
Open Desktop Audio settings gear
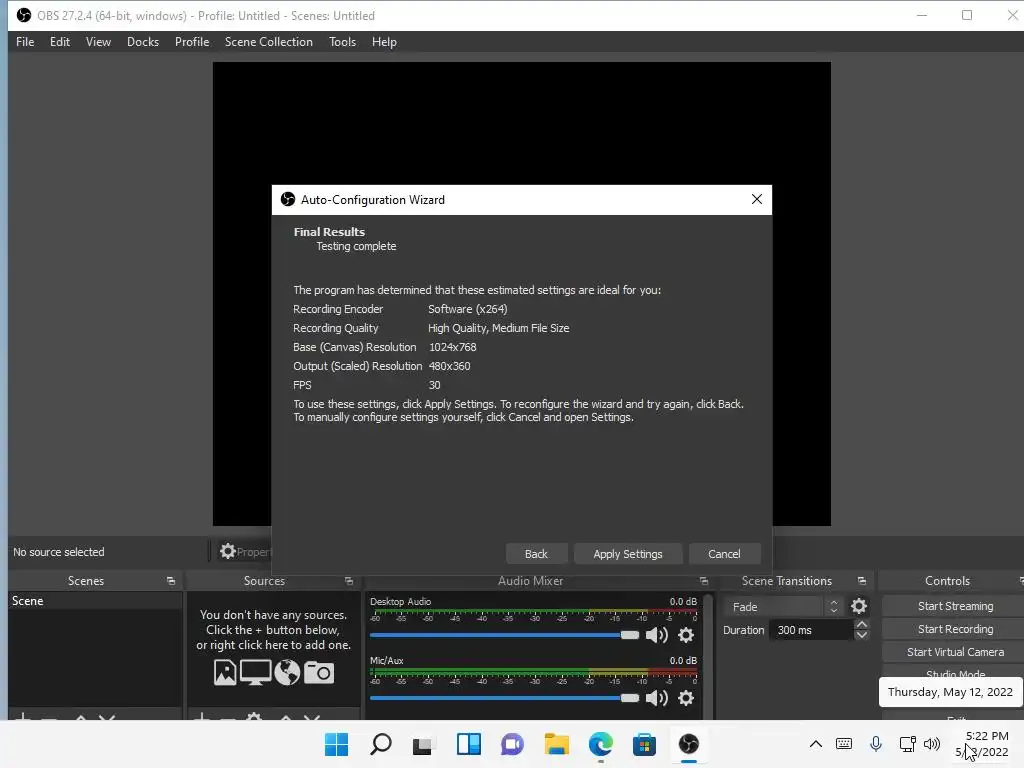[x=686, y=635]
